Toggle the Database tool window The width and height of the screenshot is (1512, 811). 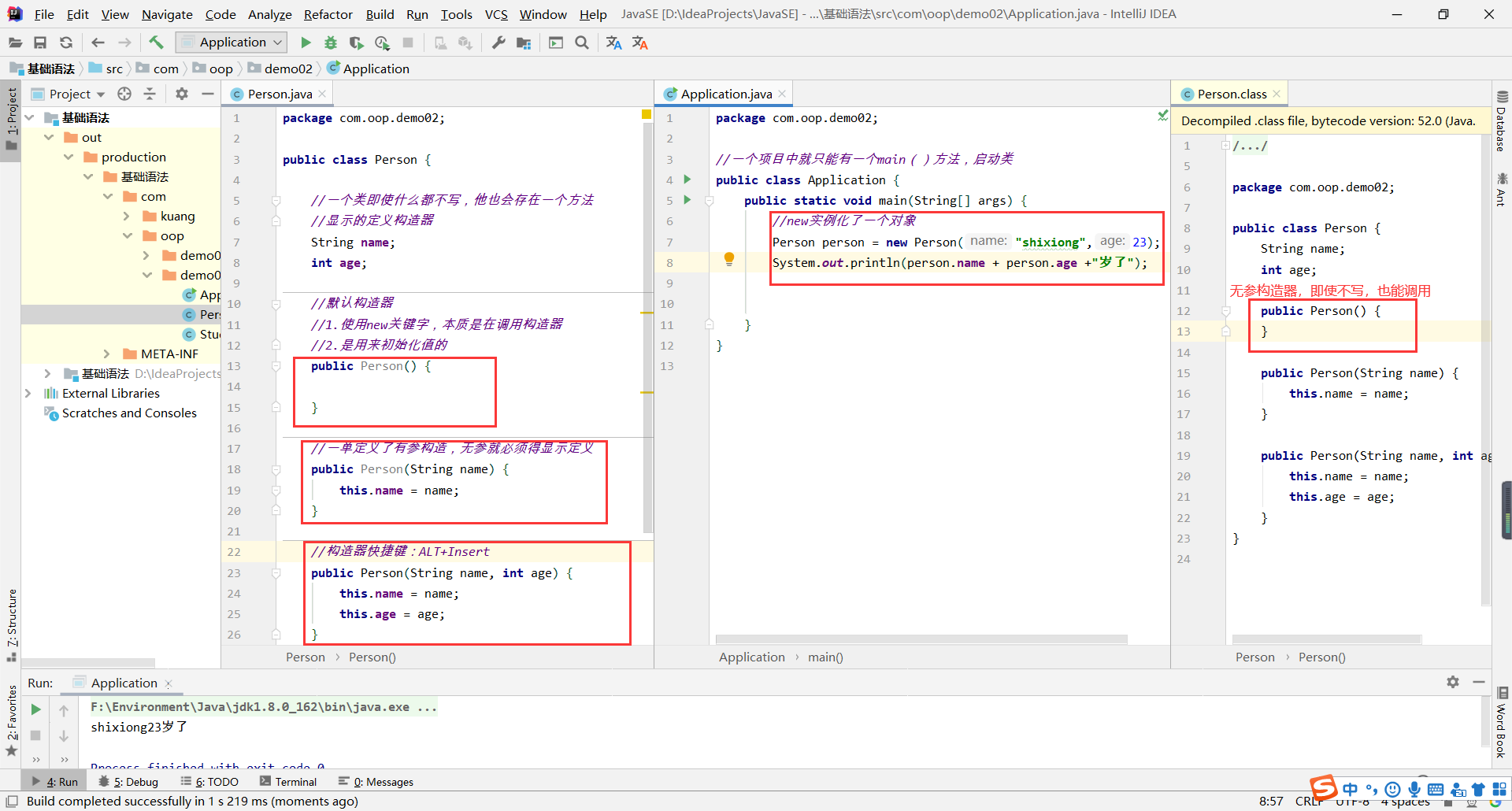point(1502,121)
